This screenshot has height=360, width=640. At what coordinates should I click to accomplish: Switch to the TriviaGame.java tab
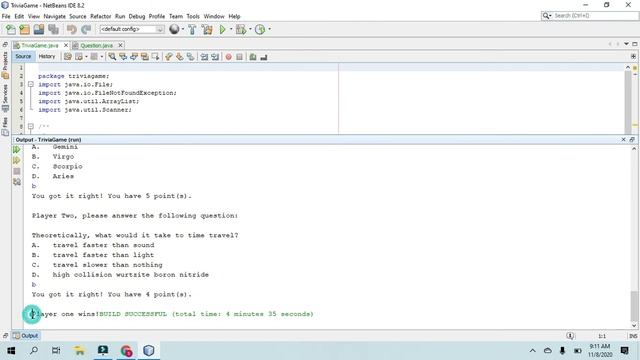(40, 45)
